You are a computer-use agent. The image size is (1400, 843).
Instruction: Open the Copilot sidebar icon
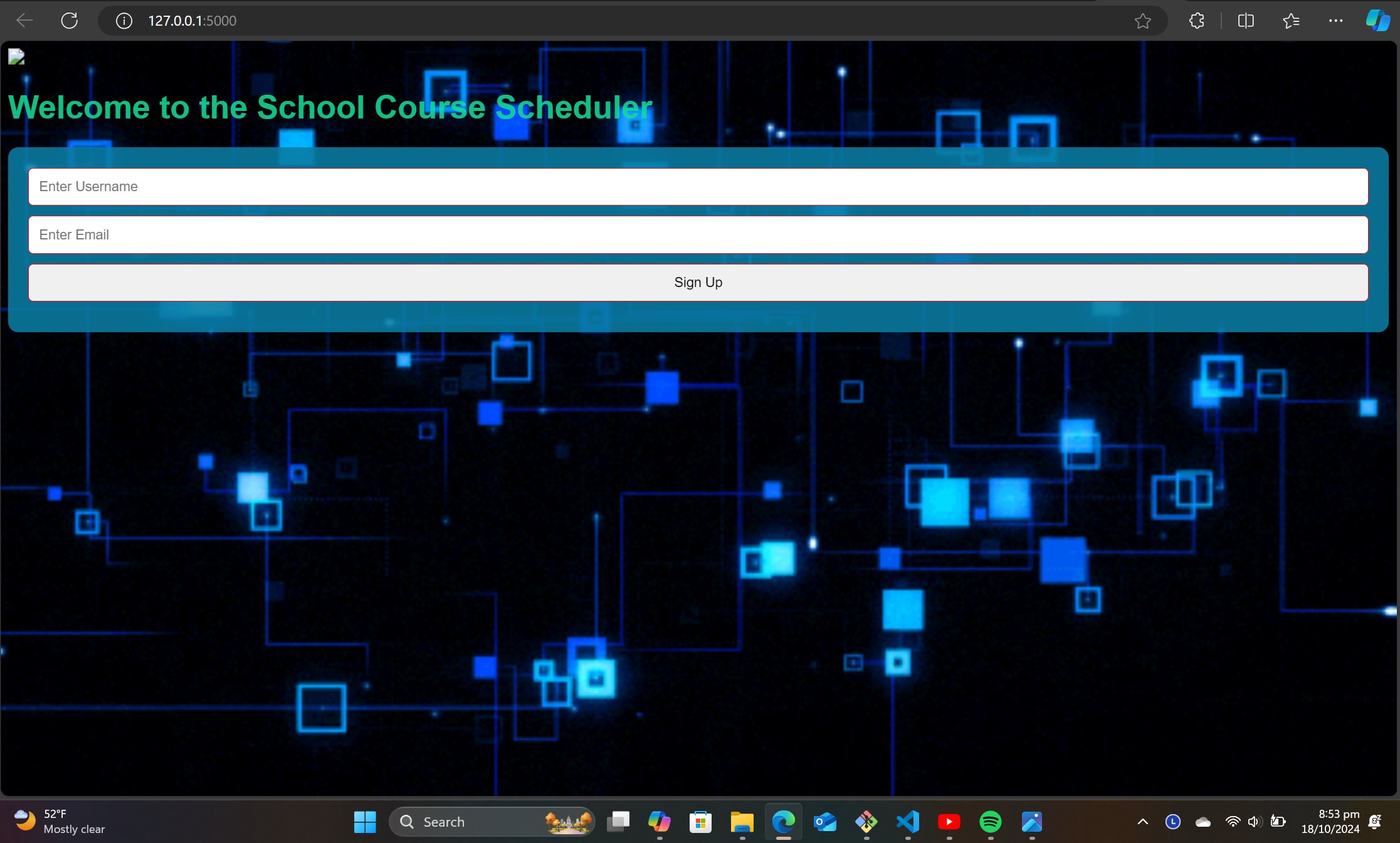pyautogui.click(x=1377, y=21)
